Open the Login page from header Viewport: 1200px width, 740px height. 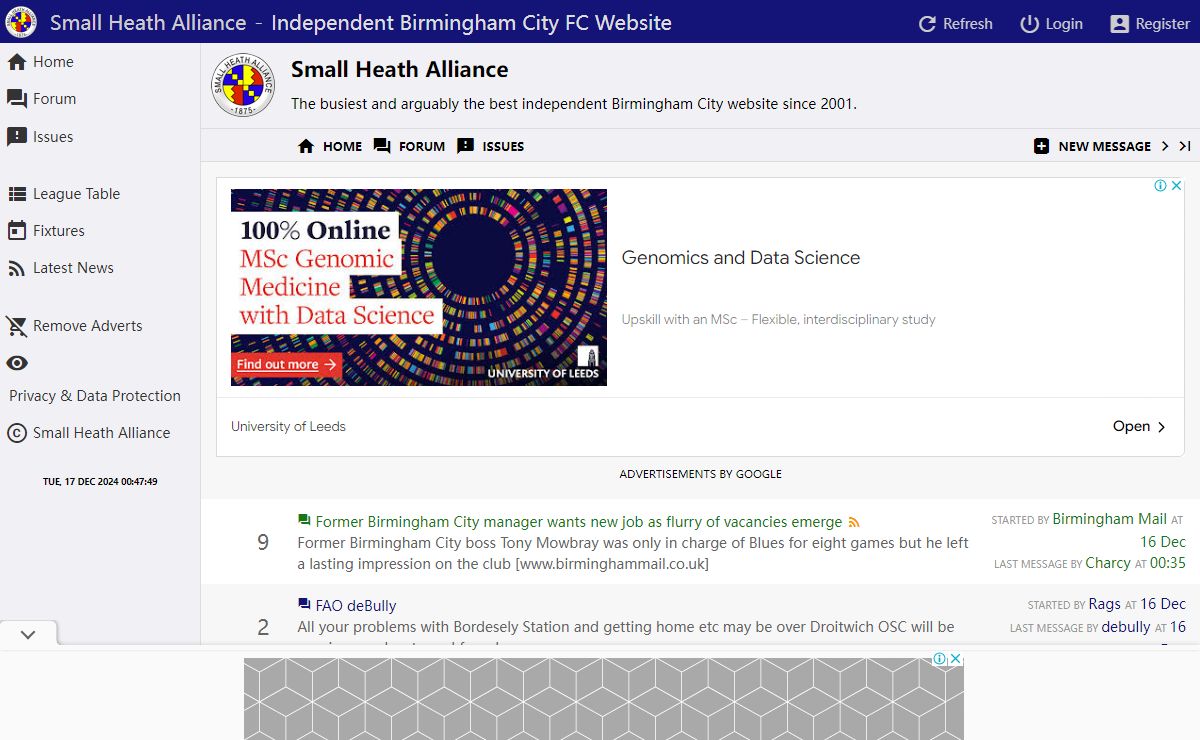(1051, 23)
